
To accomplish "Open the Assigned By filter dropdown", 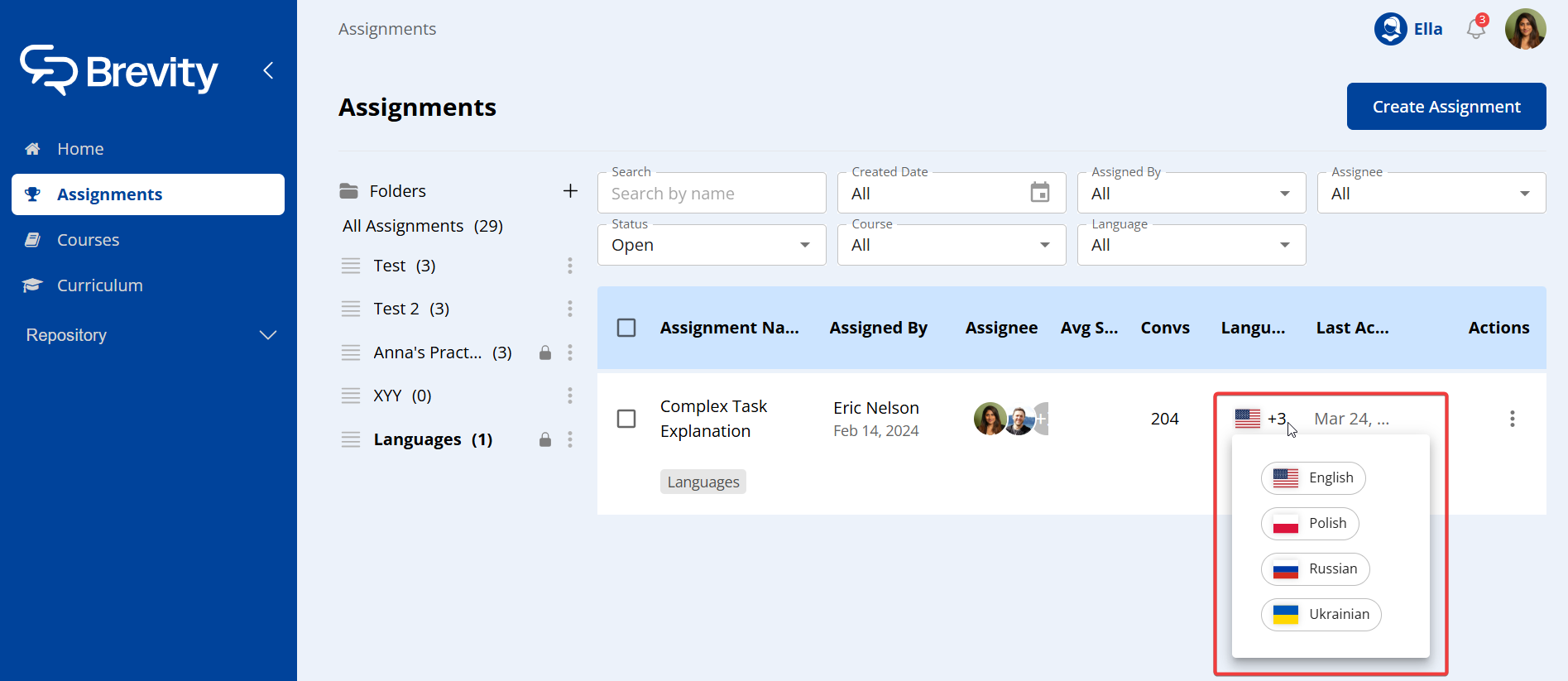I will [1192, 193].
